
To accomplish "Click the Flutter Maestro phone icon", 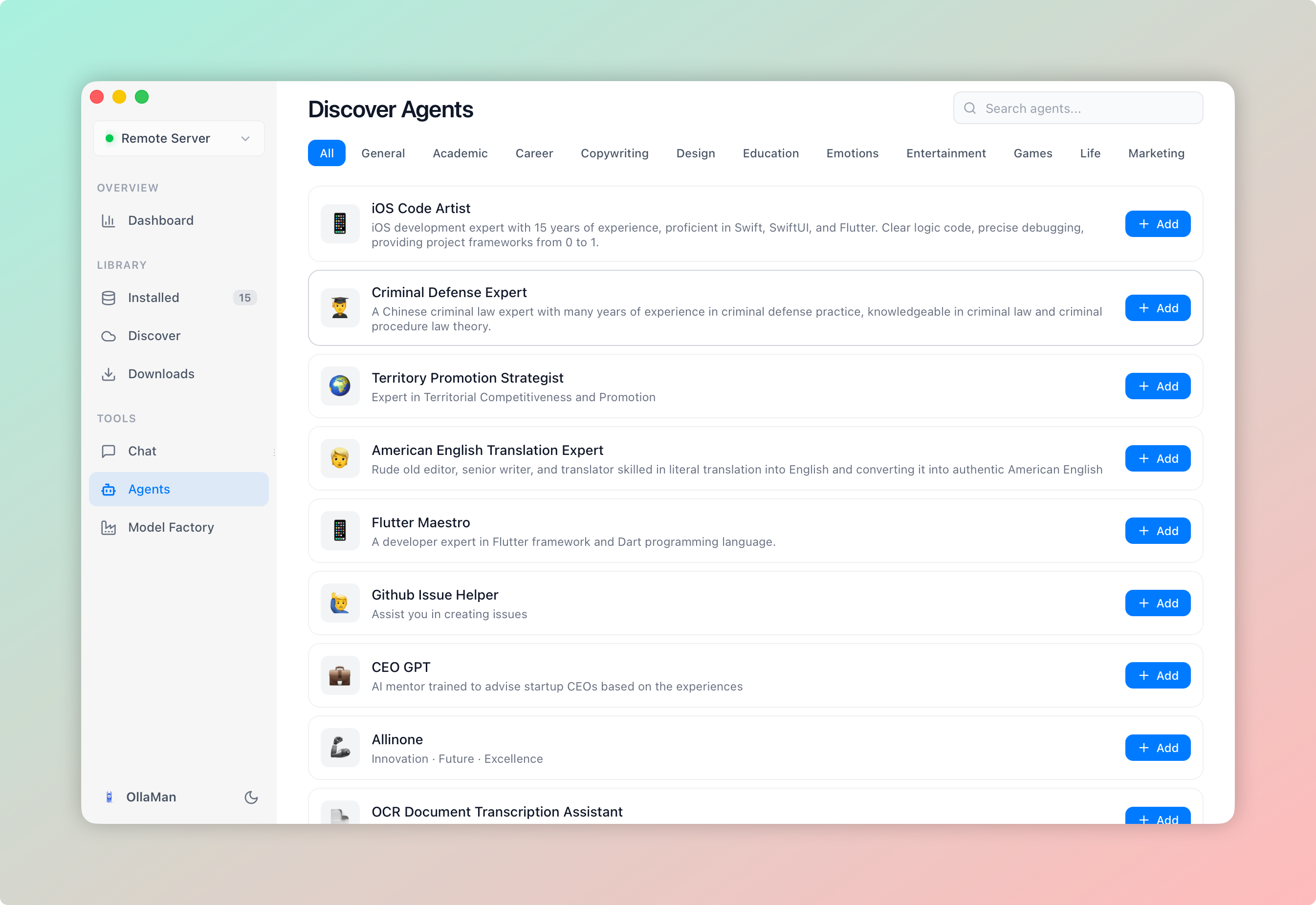I will (x=340, y=531).
